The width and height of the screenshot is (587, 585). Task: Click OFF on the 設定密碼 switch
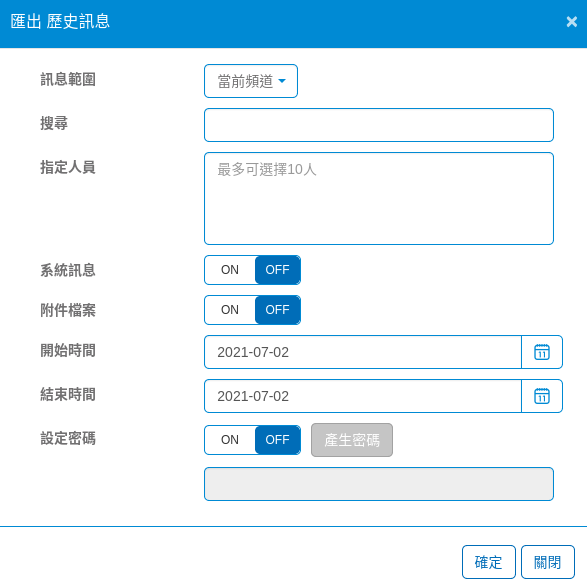277,440
